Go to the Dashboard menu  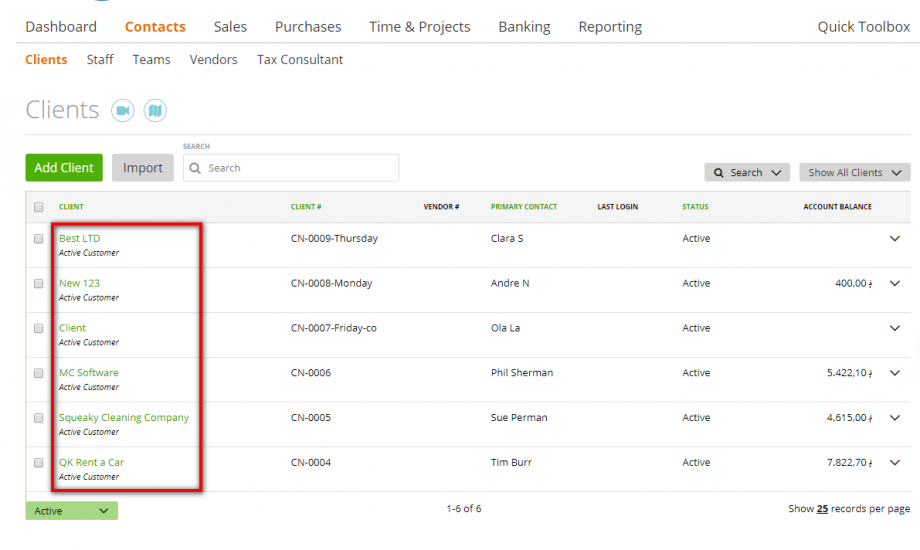pyautogui.click(x=61, y=27)
